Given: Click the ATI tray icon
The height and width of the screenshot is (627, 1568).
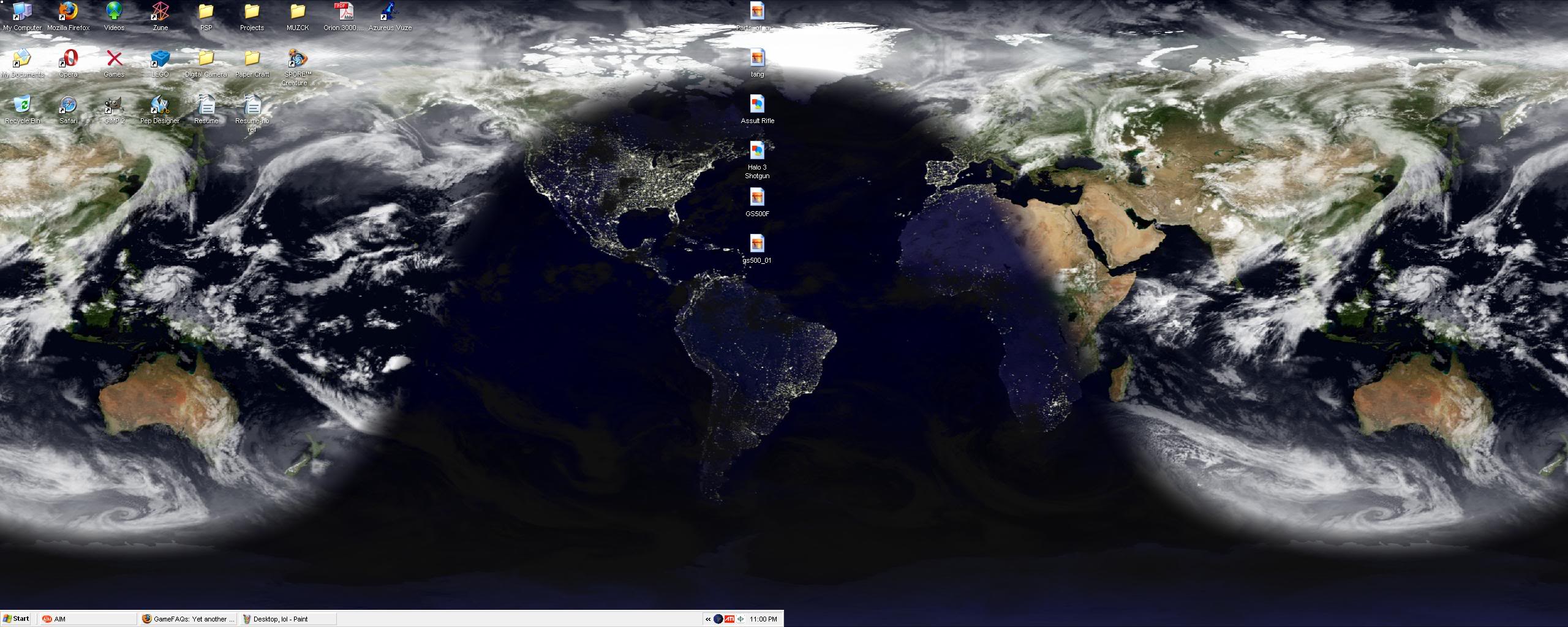Looking at the screenshot, I should pos(729,619).
